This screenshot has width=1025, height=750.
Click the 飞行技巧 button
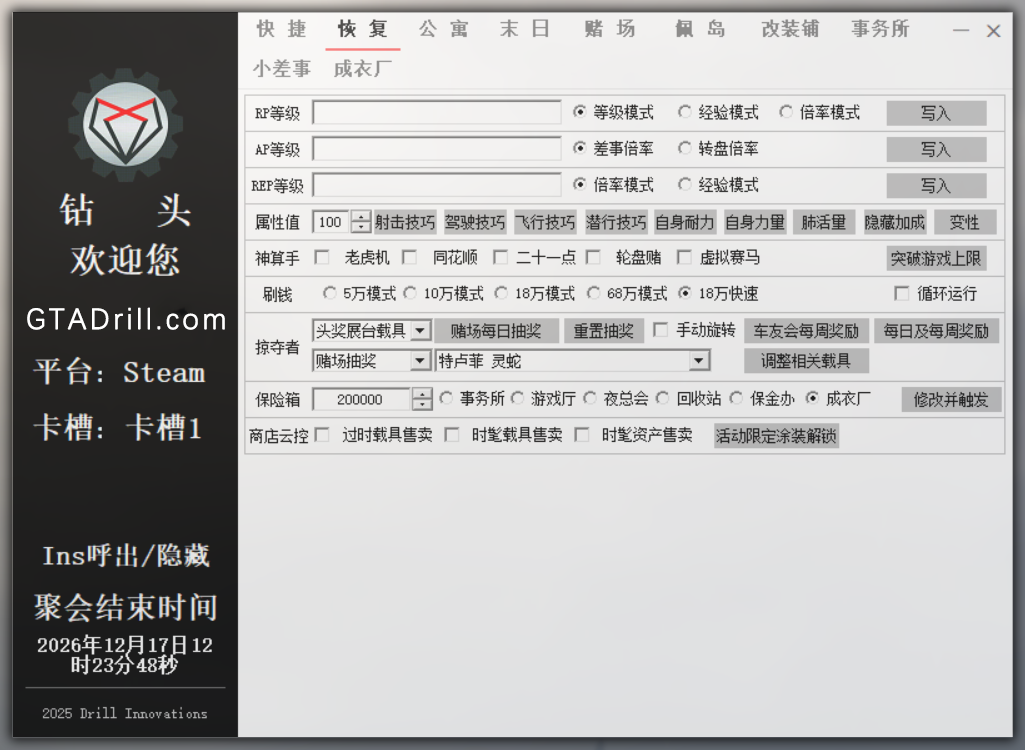(546, 222)
